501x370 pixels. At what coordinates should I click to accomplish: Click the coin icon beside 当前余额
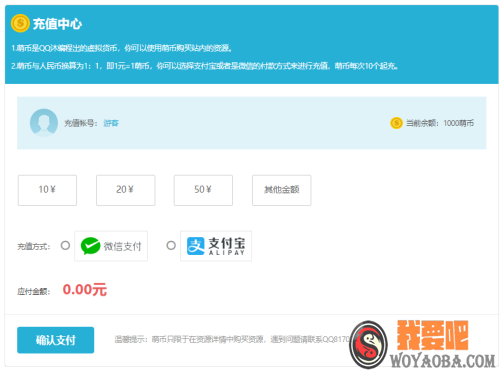pyautogui.click(x=396, y=123)
